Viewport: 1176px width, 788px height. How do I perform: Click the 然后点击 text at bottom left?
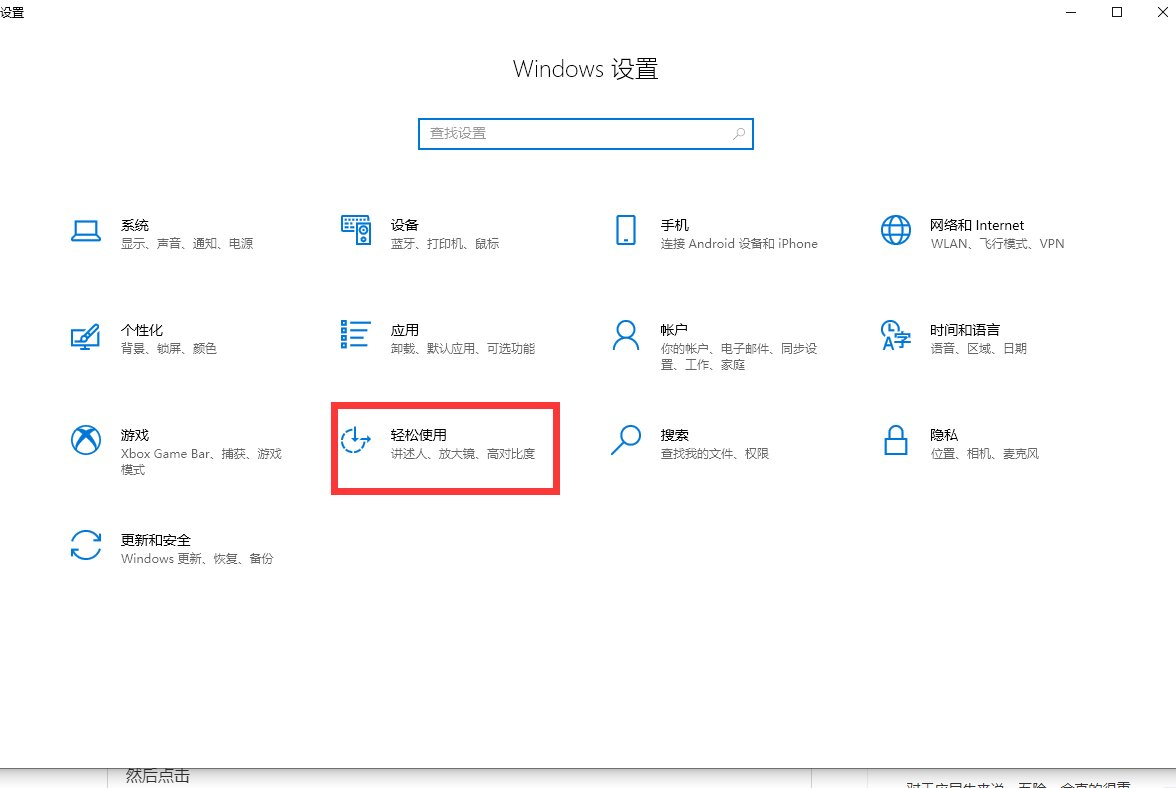[156, 775]
